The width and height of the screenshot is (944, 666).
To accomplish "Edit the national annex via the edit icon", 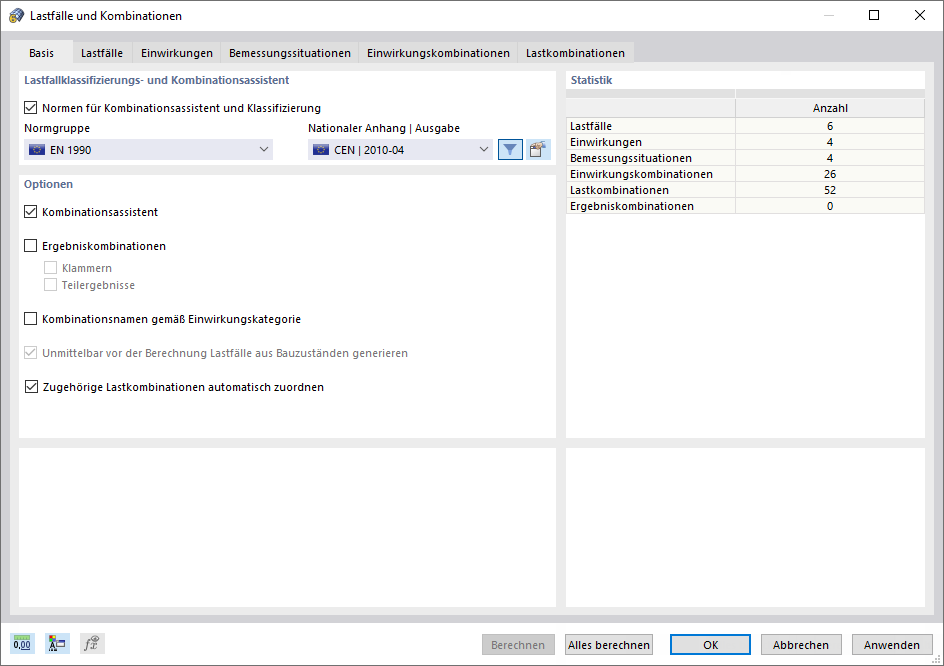I will pyautogui.click(x=537, y=148).
